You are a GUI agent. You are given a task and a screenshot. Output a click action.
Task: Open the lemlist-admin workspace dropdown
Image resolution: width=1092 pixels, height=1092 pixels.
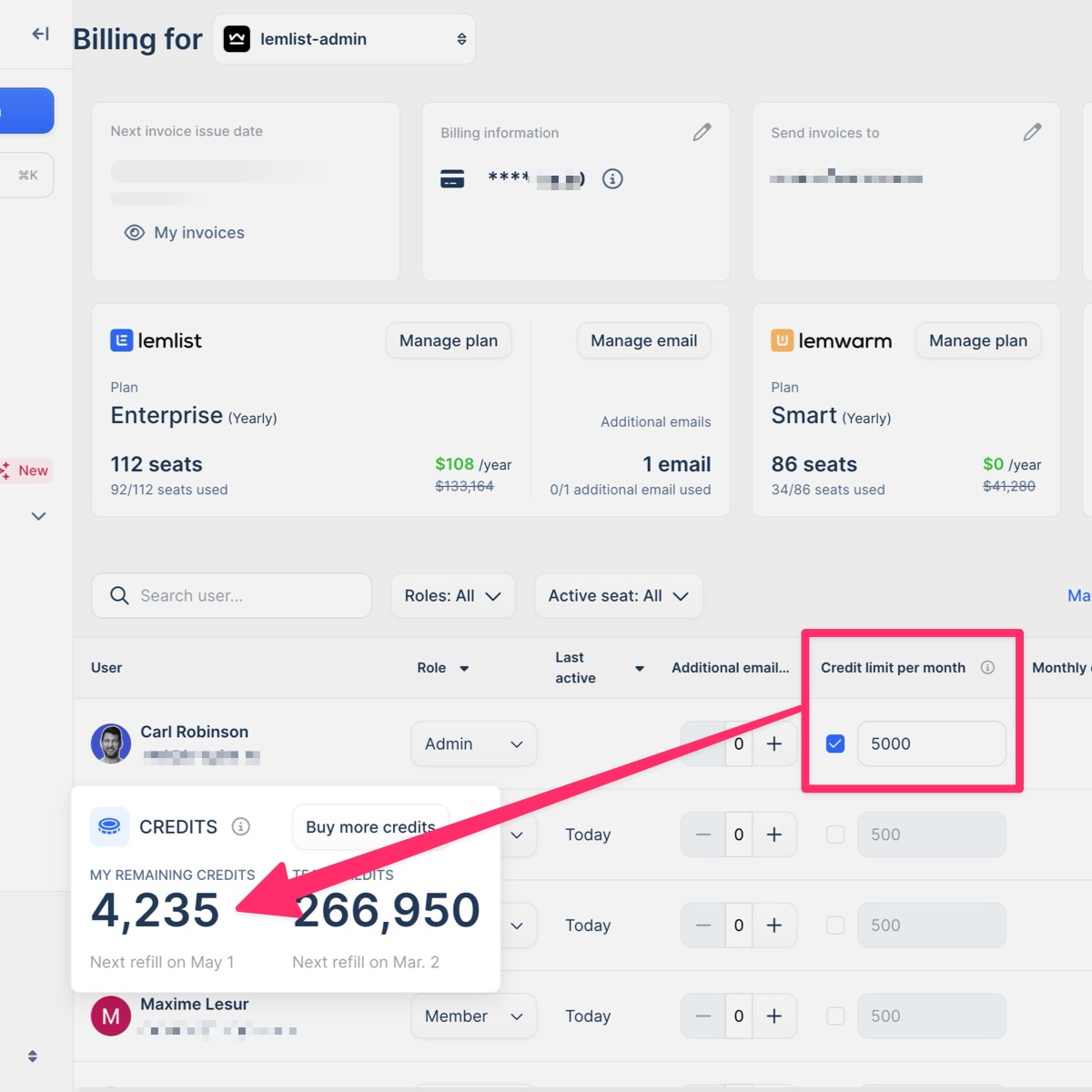tap(344, 38)
